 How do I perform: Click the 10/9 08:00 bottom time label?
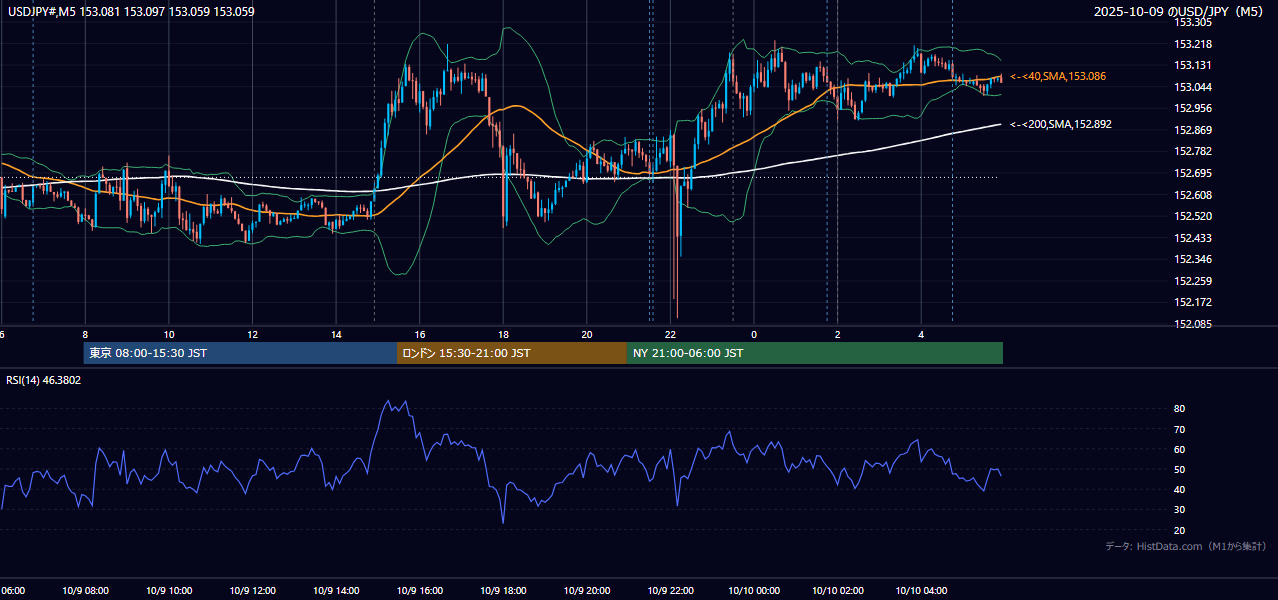(x=86, y=591)
